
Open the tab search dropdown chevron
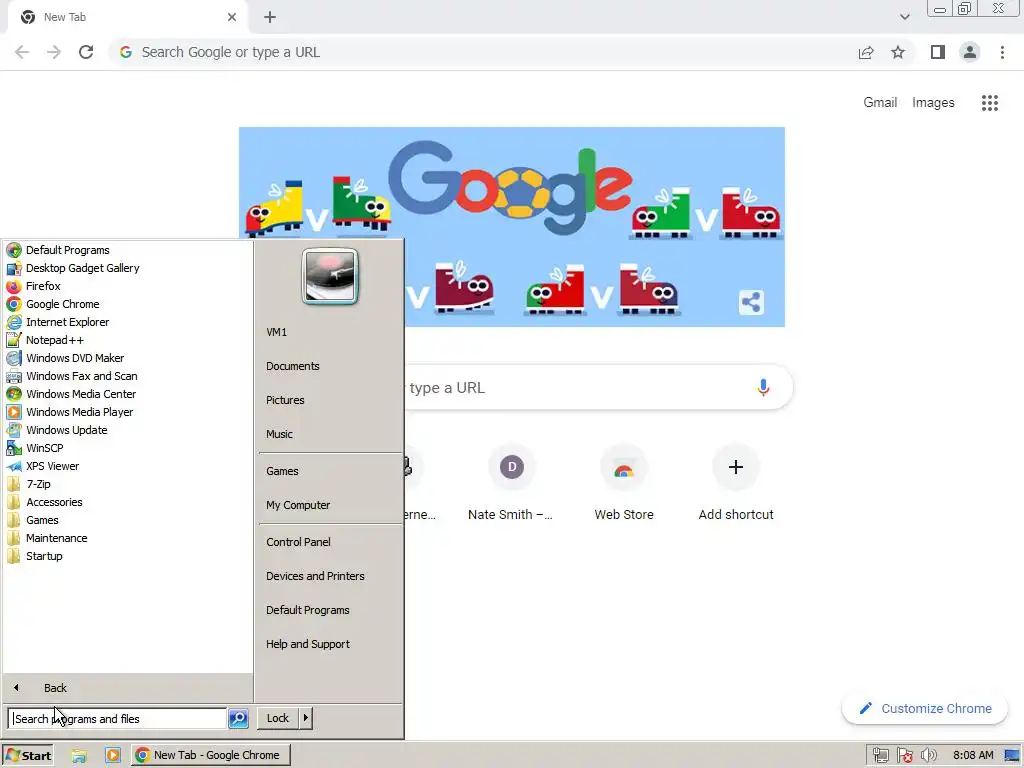(x=904, y=17)
